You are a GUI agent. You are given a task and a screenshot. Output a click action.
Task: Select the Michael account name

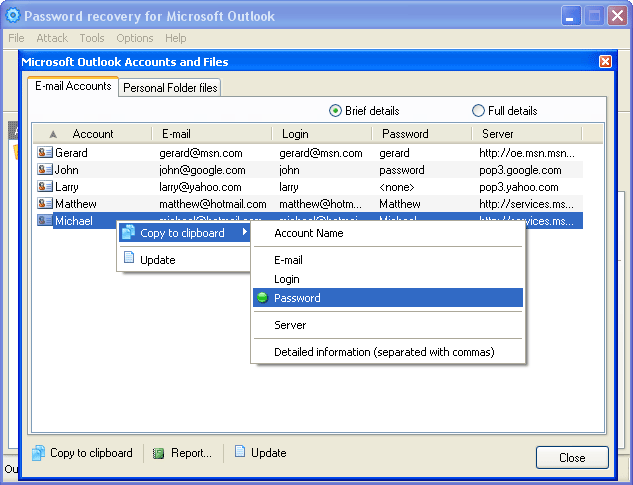74,220
